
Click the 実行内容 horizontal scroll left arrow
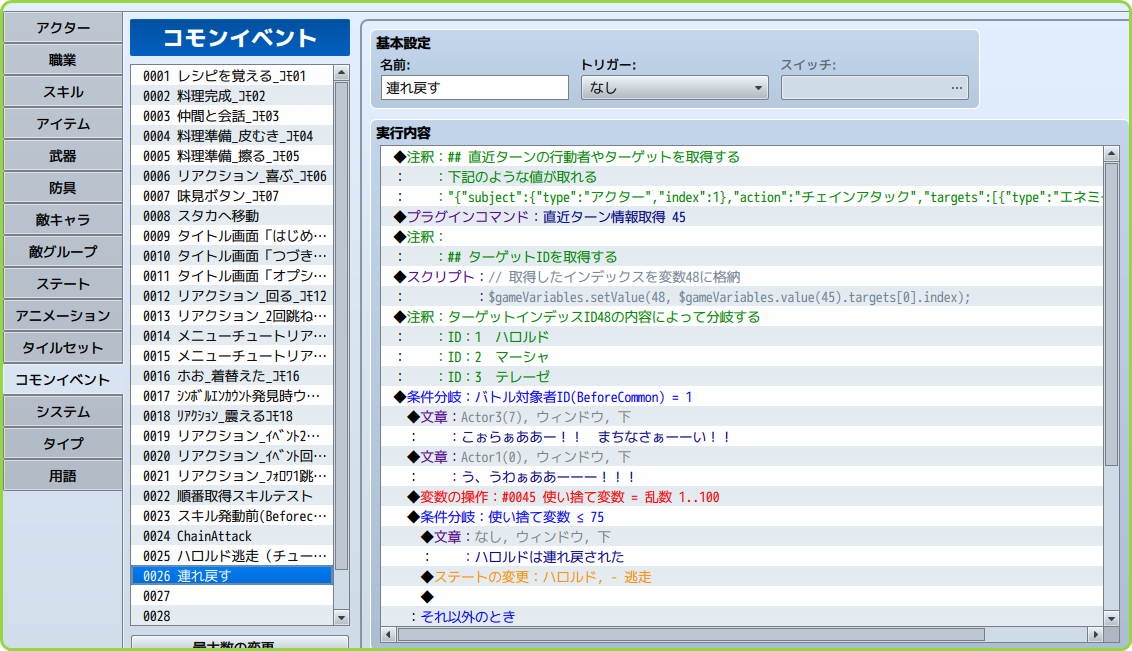pyautogui.click(x=388, y=634)
